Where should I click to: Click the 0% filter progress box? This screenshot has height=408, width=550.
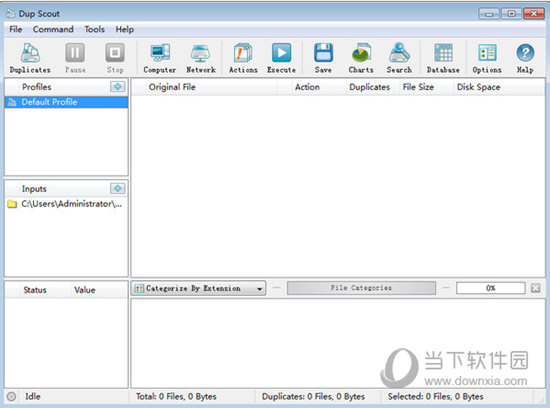pos(490,288)
